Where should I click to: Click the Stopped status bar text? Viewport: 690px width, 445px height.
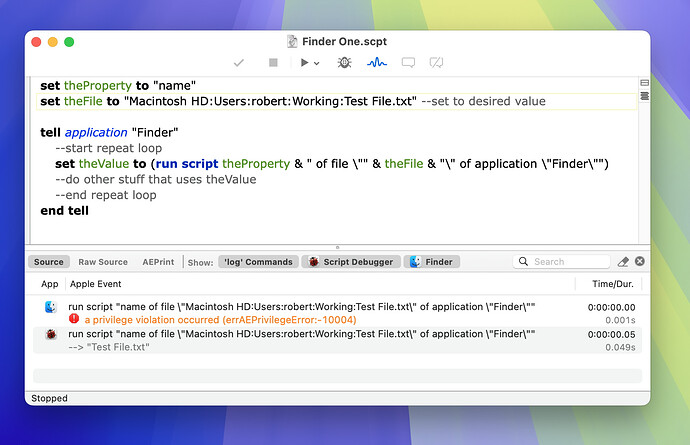(x=49, y=398)
